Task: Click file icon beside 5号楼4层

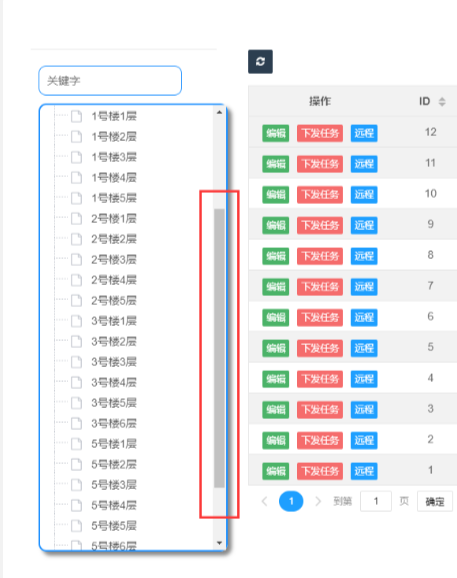Action: coord(76,505)
